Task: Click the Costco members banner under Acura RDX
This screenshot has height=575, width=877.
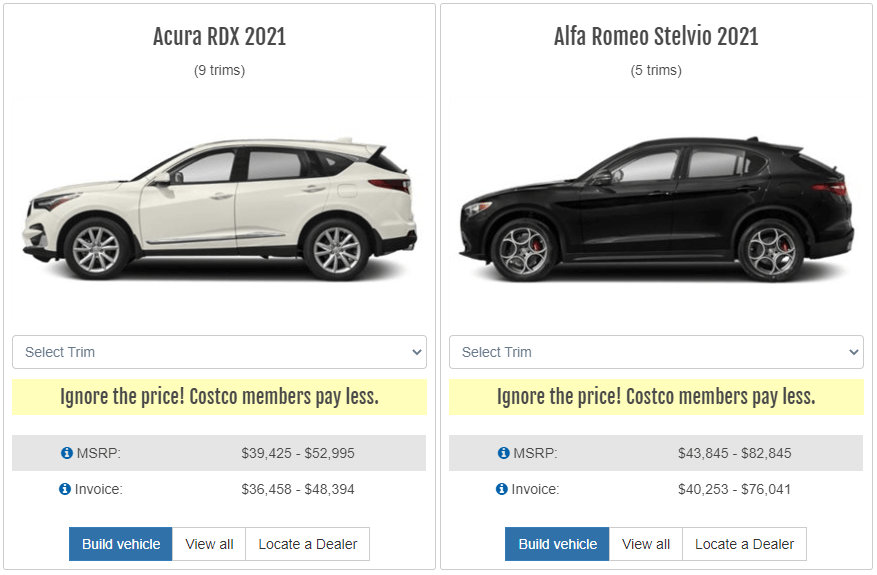Action: pos(219,397)
